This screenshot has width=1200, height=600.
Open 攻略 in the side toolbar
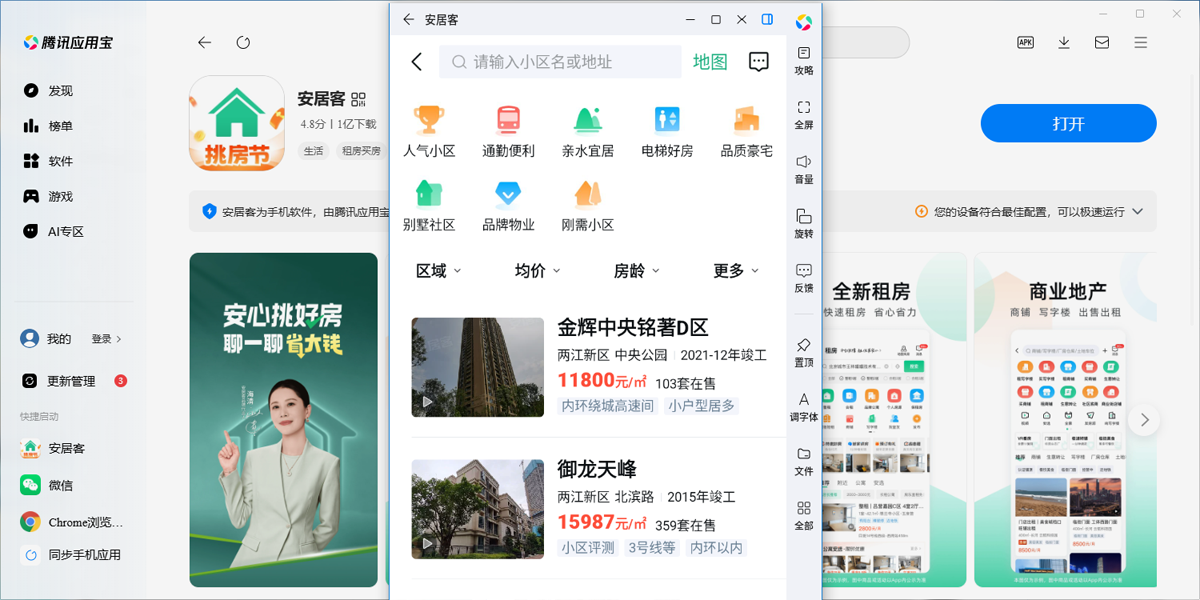pyautogui.click(x=804, y=60)
